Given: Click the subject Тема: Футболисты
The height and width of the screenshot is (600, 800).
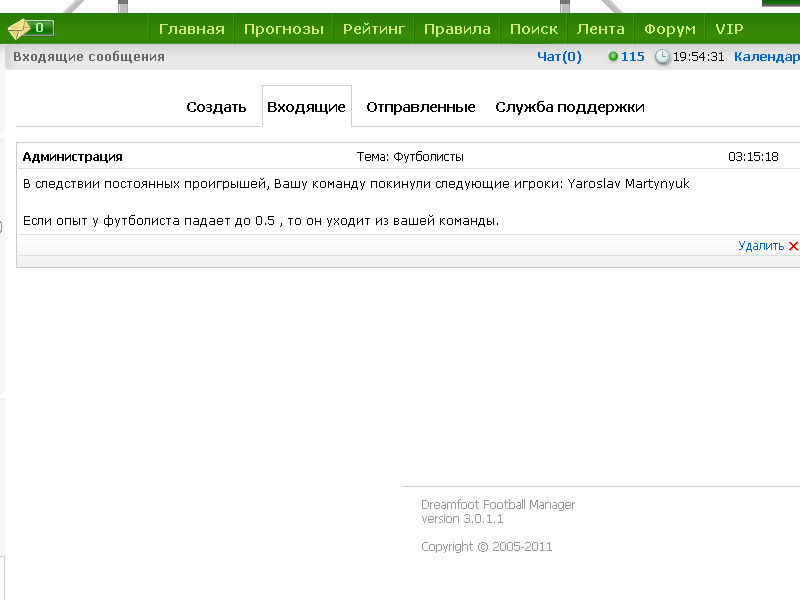Looking at the screenshot, I should 410,157.
